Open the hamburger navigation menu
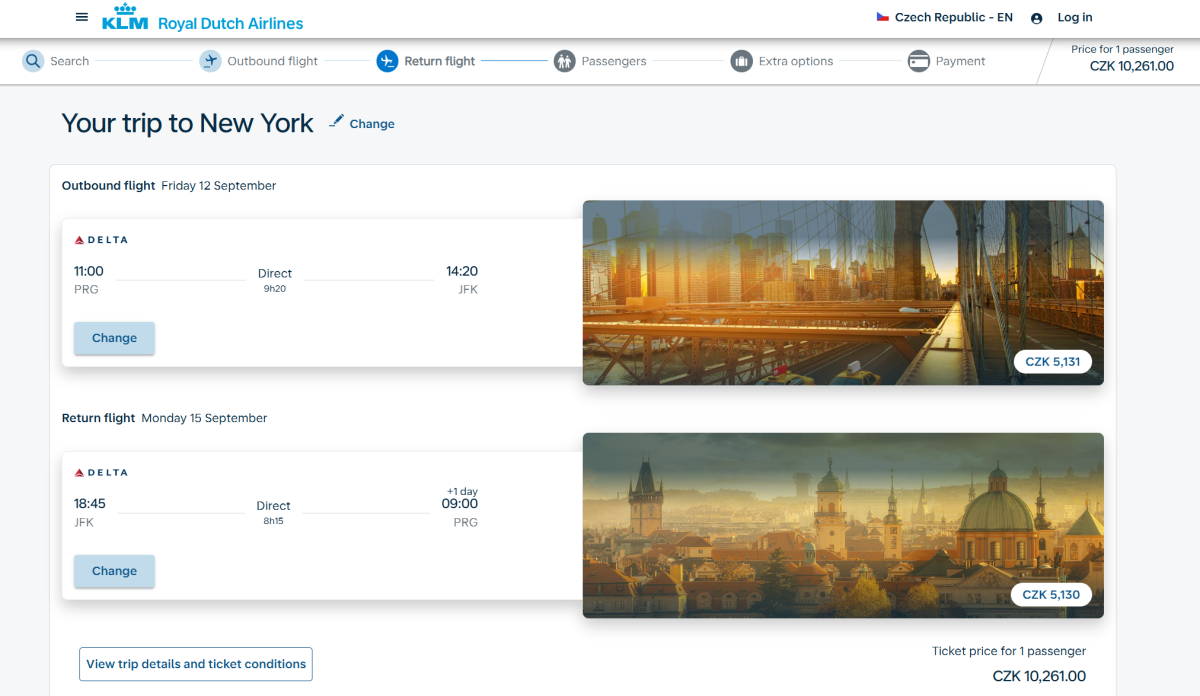1200x696 pixels. [82, 17]
